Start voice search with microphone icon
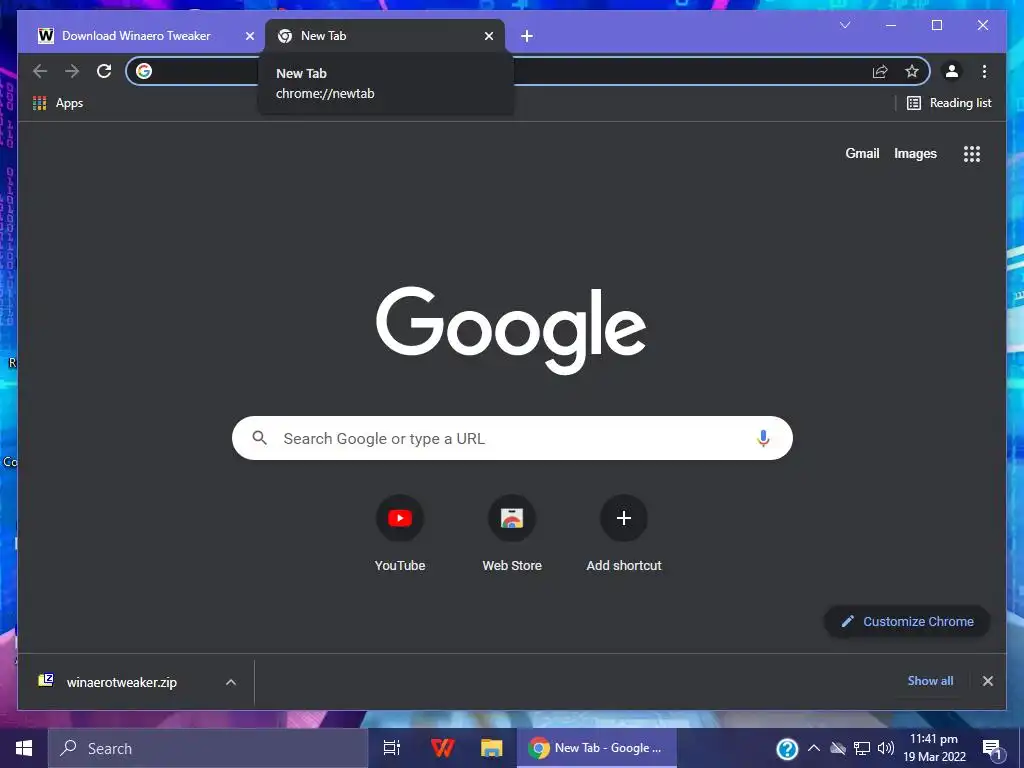Image resolution: width=1024 pixels, height=768 pixels. [x=763, y=438]
